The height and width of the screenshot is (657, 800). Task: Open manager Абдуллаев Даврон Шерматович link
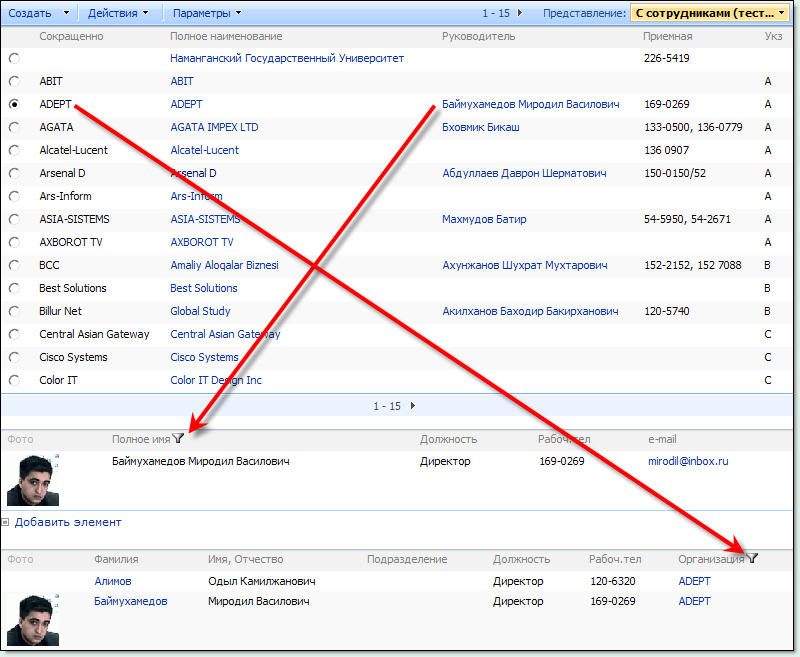[524, 173]
